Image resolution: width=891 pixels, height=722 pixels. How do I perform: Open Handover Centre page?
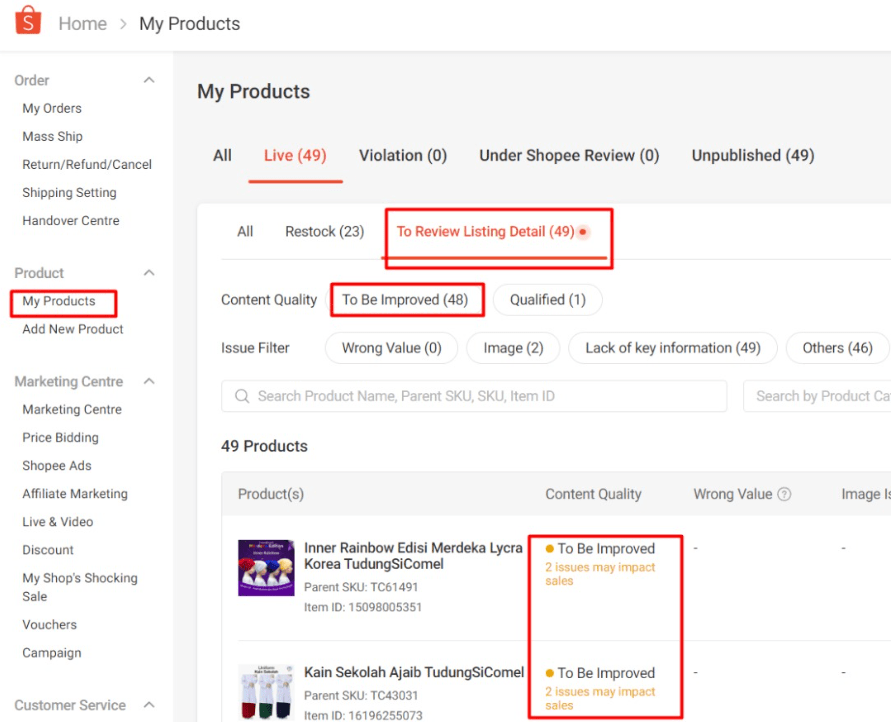click(70, 220)
